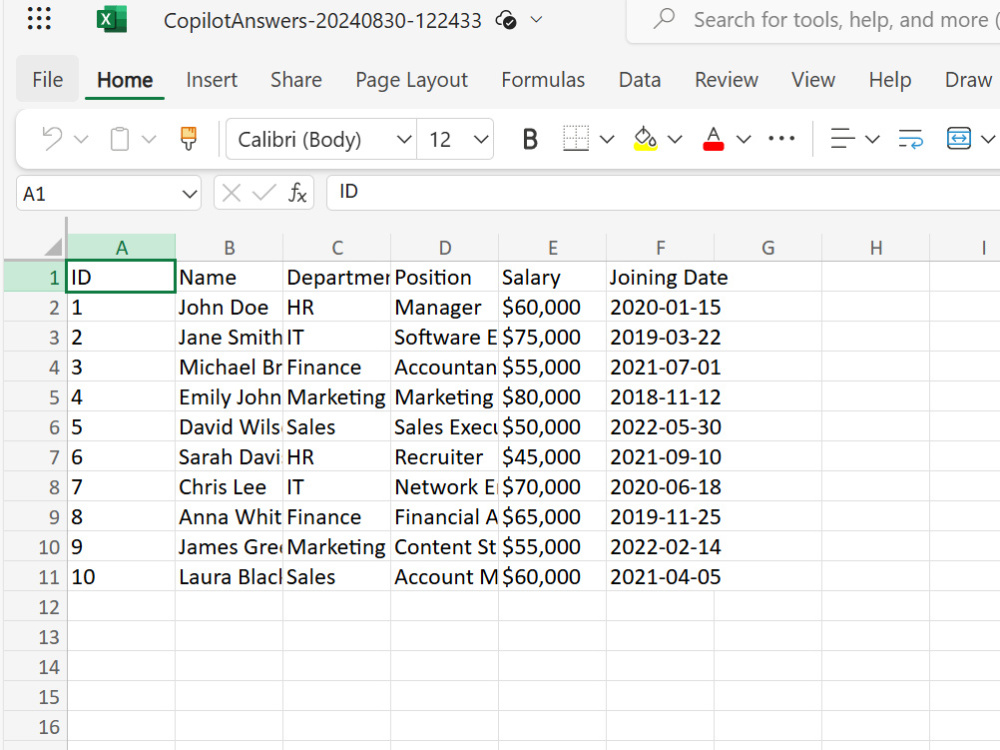
Task: Select the Salary header cell
Action: (552, 277)
